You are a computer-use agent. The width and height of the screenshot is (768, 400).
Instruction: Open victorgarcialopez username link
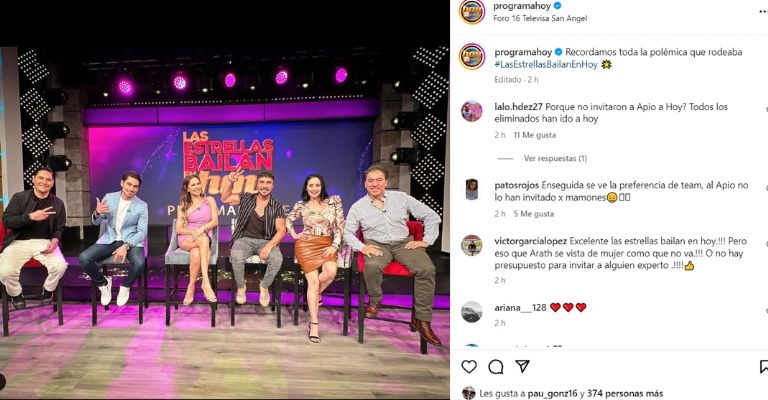530,241
